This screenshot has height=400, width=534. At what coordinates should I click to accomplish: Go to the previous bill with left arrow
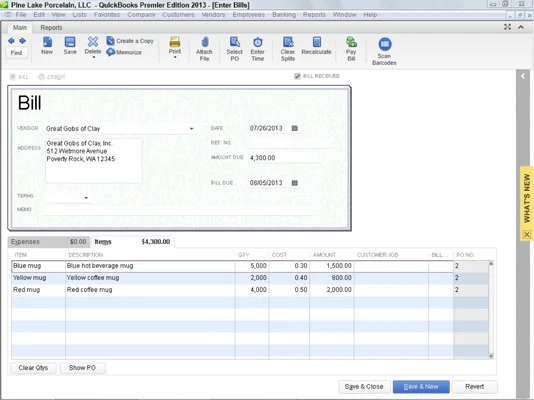pos(11,41)
